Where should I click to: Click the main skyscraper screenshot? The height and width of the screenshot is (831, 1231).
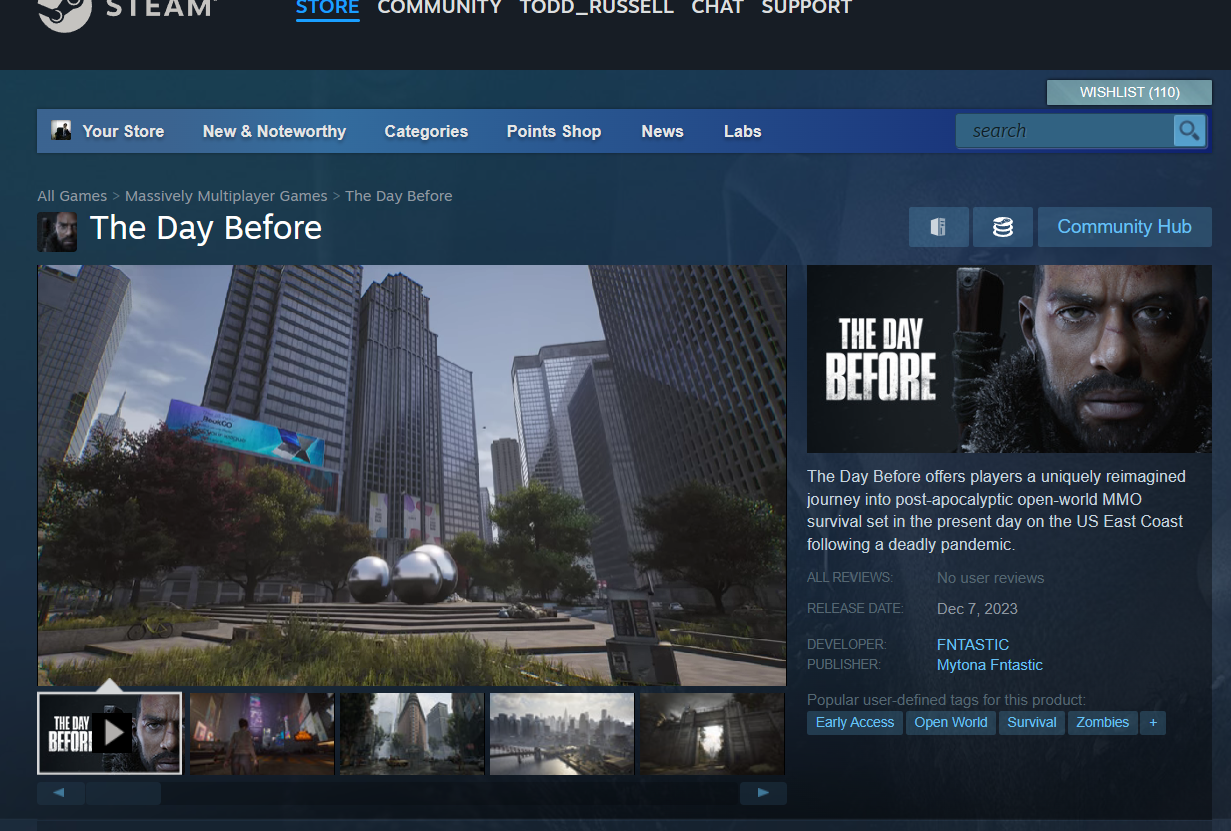[412, 475]
